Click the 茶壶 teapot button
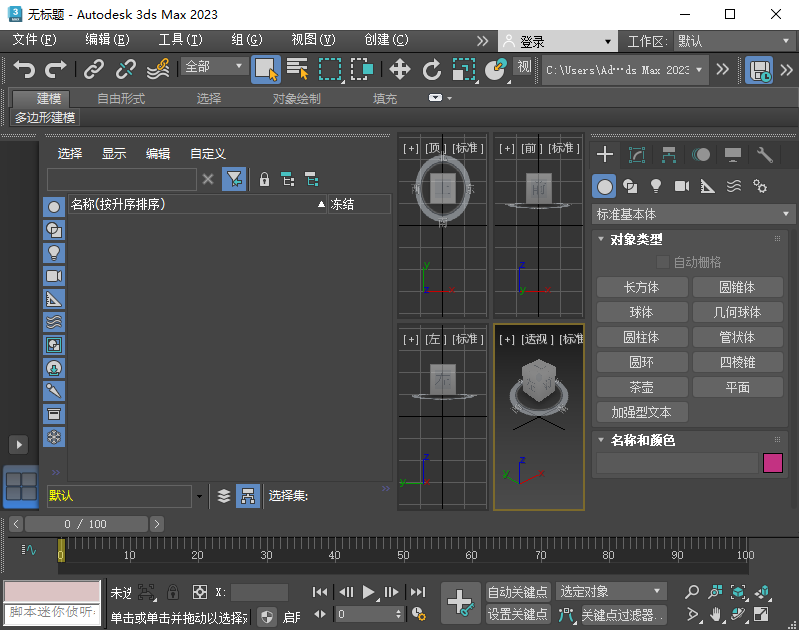The image size is (799, 630). (641, 387)
